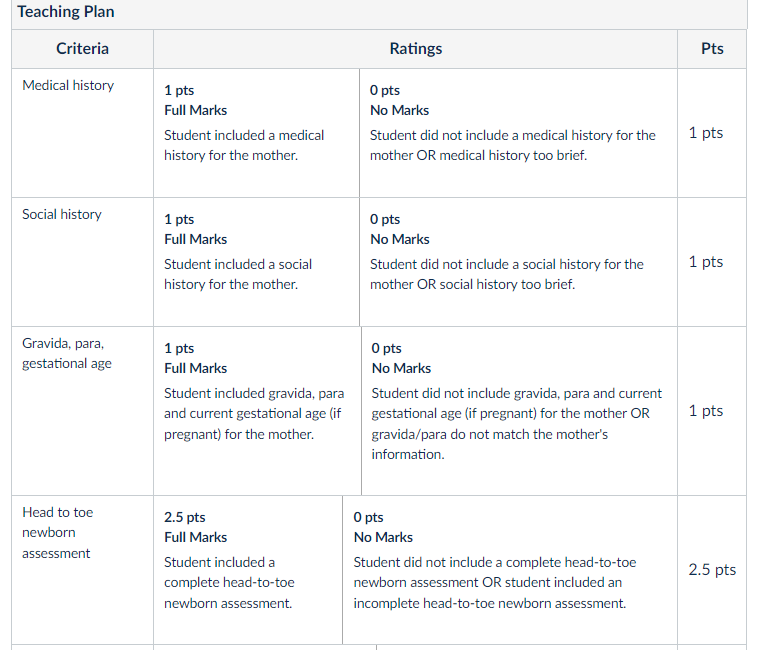757x650 pixels.
Task: Click the Gravida, para, gestational age criterion
Action: click(x=67, y=353)
